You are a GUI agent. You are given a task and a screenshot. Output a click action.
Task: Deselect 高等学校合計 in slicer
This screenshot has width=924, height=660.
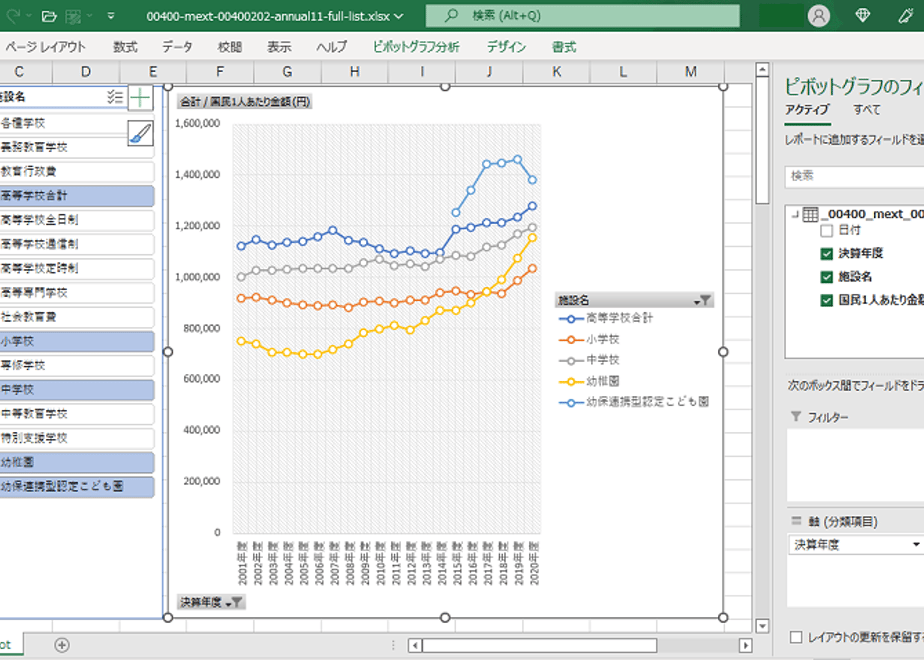coord(77,196)
